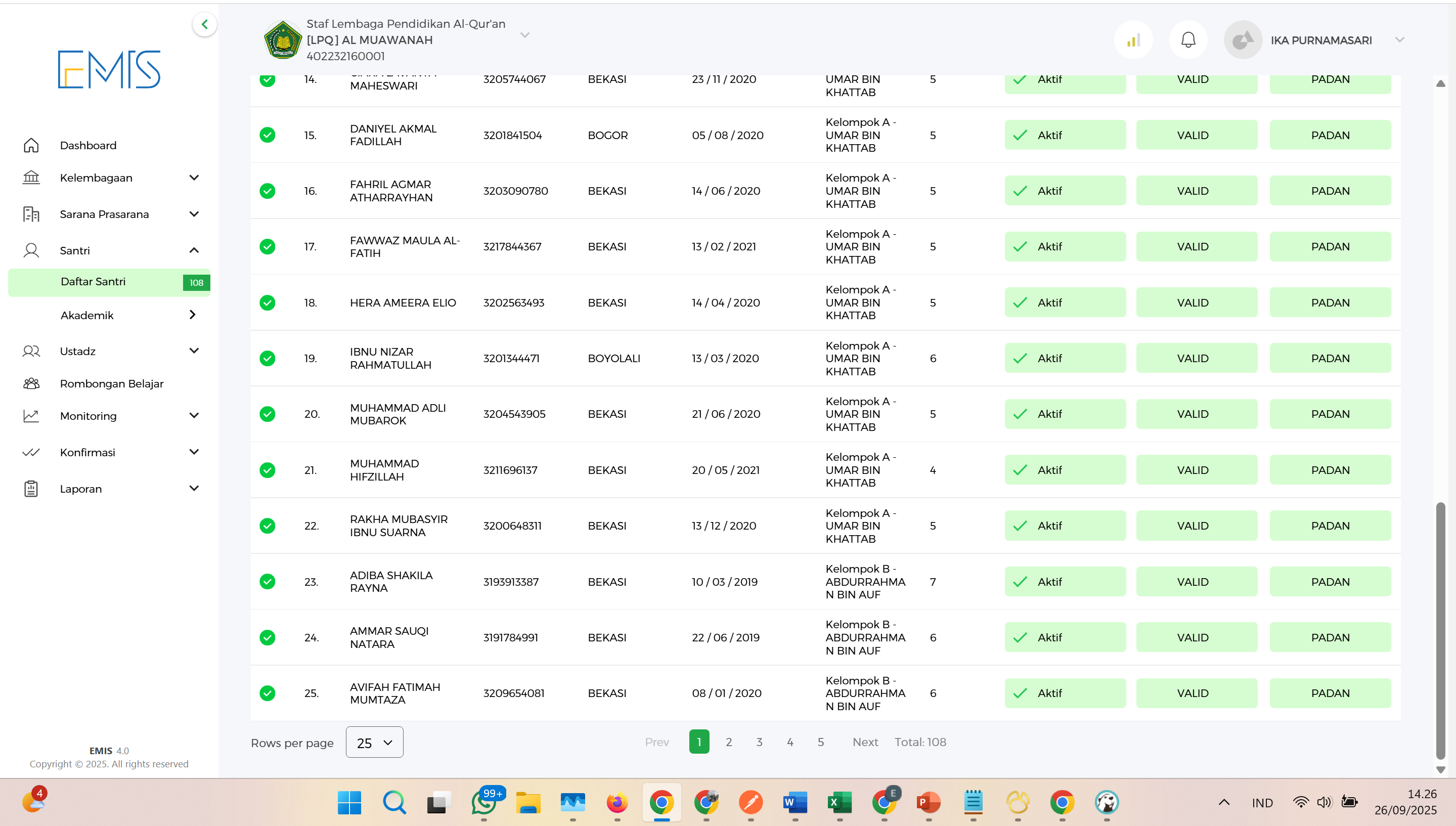Screen dimensions: 1456x826
Task: Click the Next pagination link
Action: 865,742
